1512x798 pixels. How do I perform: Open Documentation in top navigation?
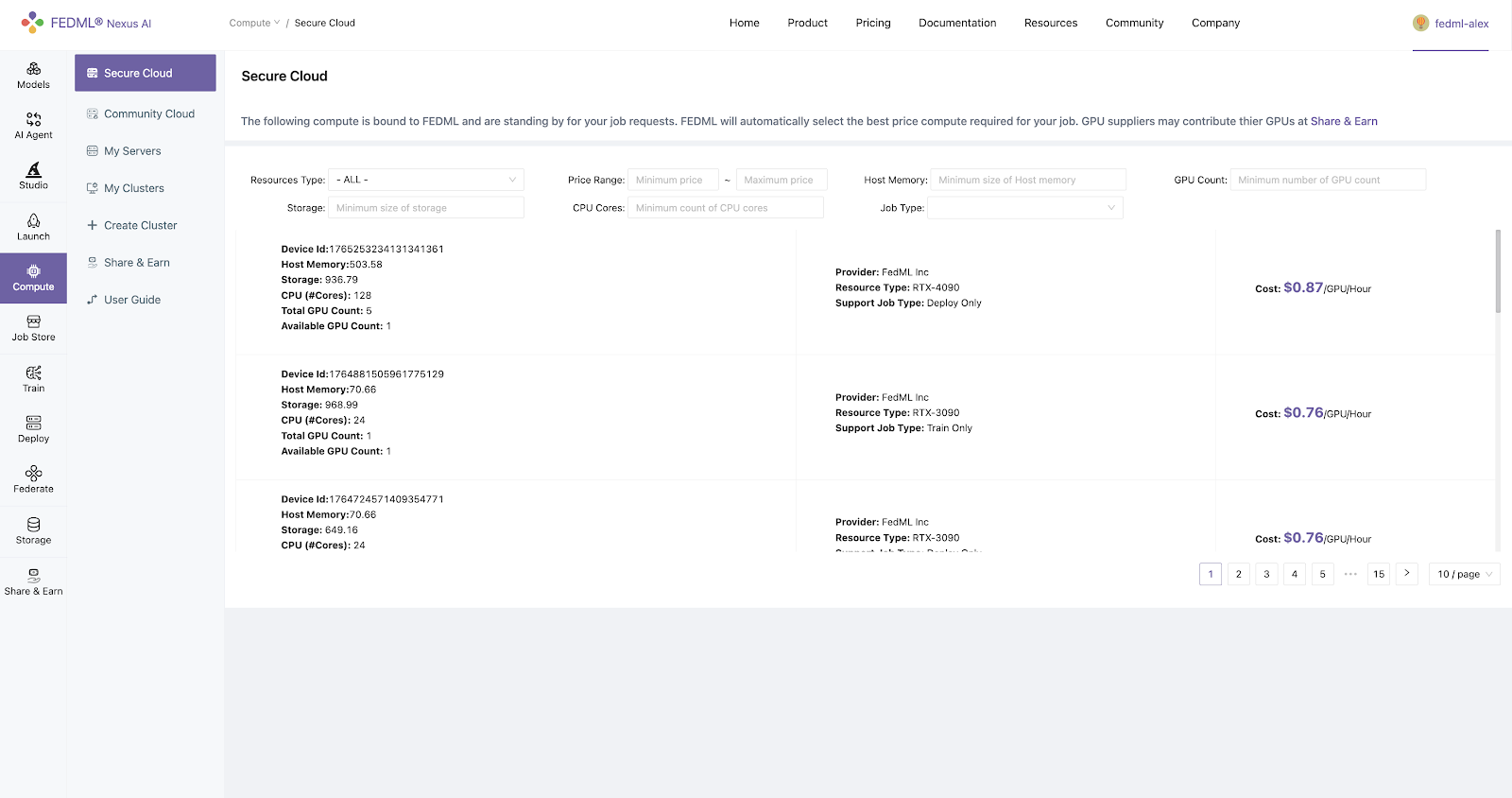pos(957,23)
